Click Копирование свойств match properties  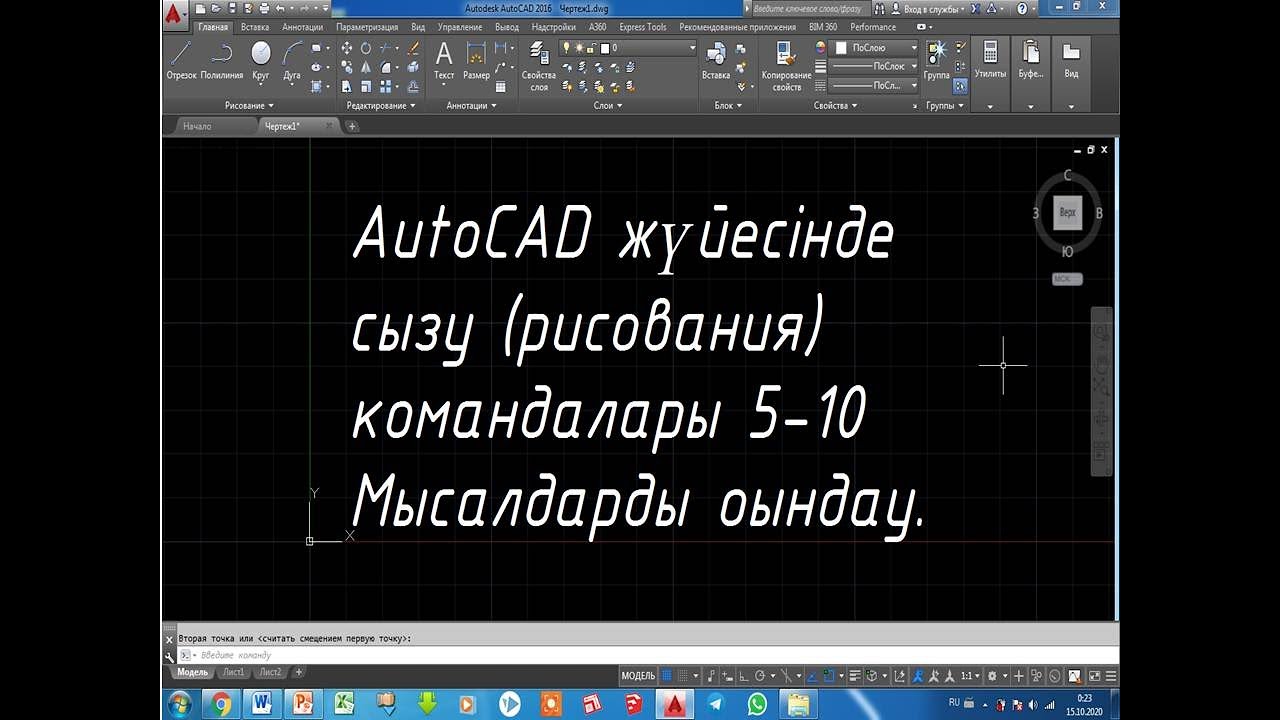click(786, 66)
